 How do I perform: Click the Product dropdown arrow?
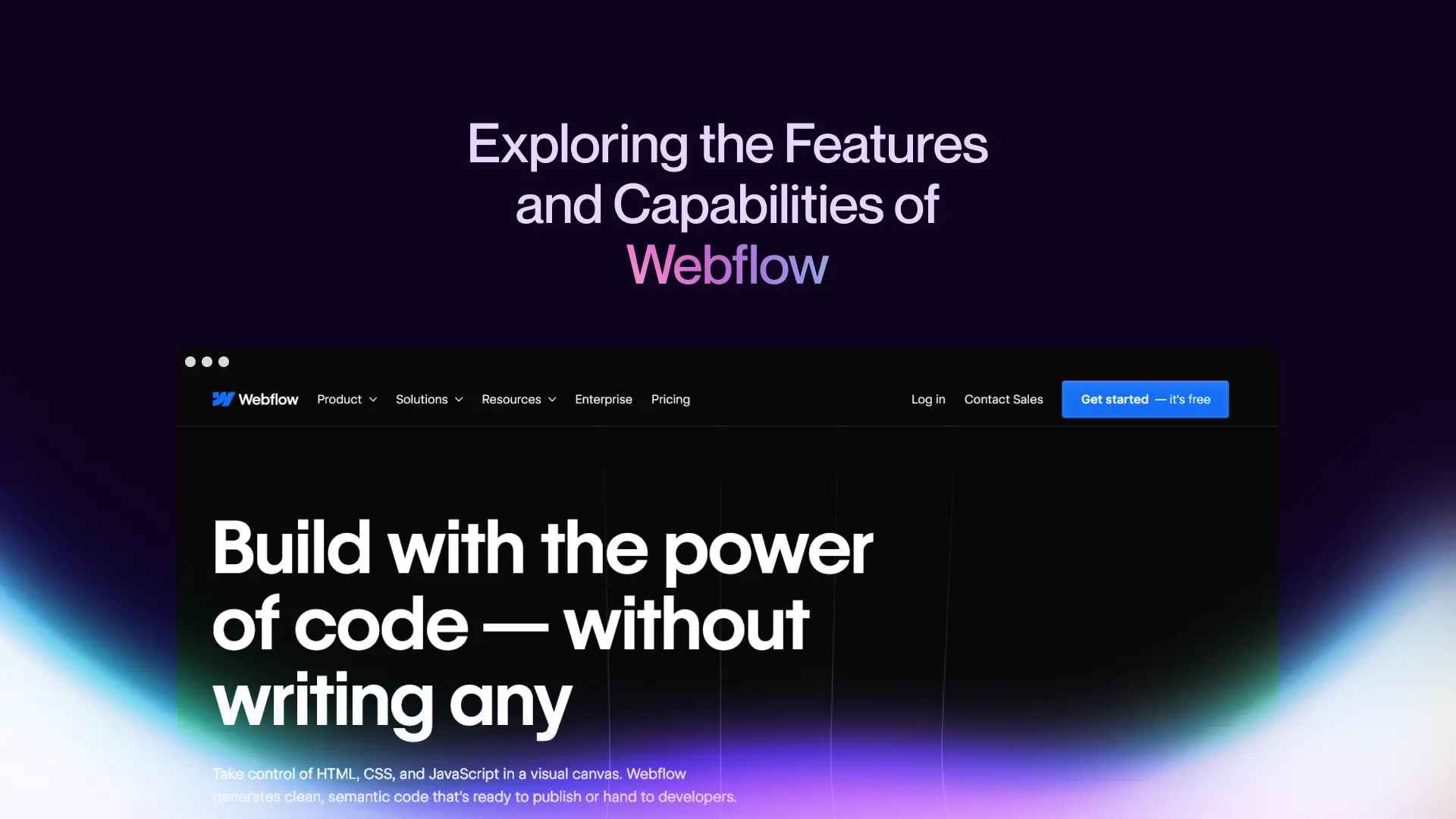(372, 398)
